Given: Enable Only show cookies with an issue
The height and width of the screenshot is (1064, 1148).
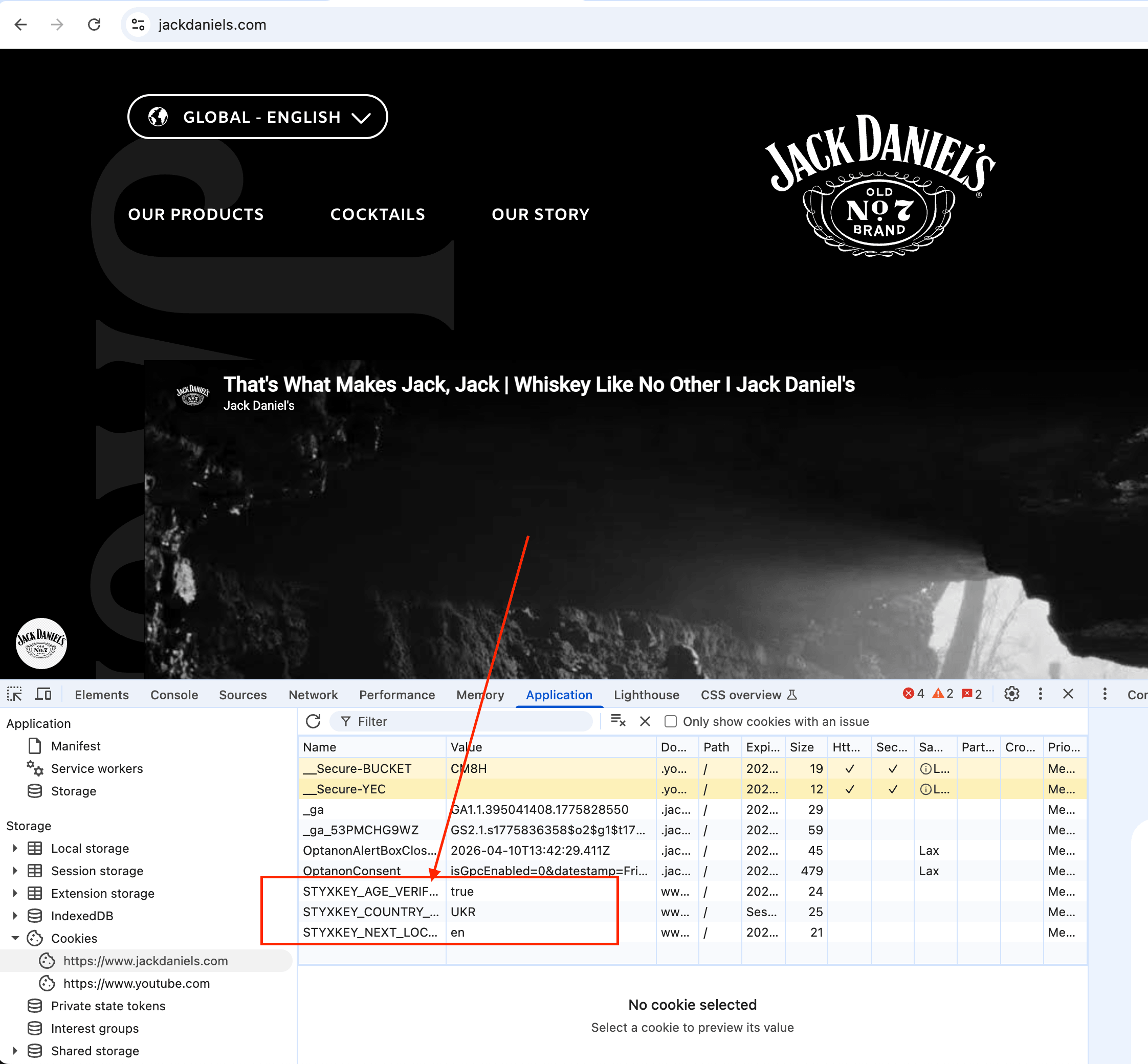Looking at the screenshot, I should [671, 721].
